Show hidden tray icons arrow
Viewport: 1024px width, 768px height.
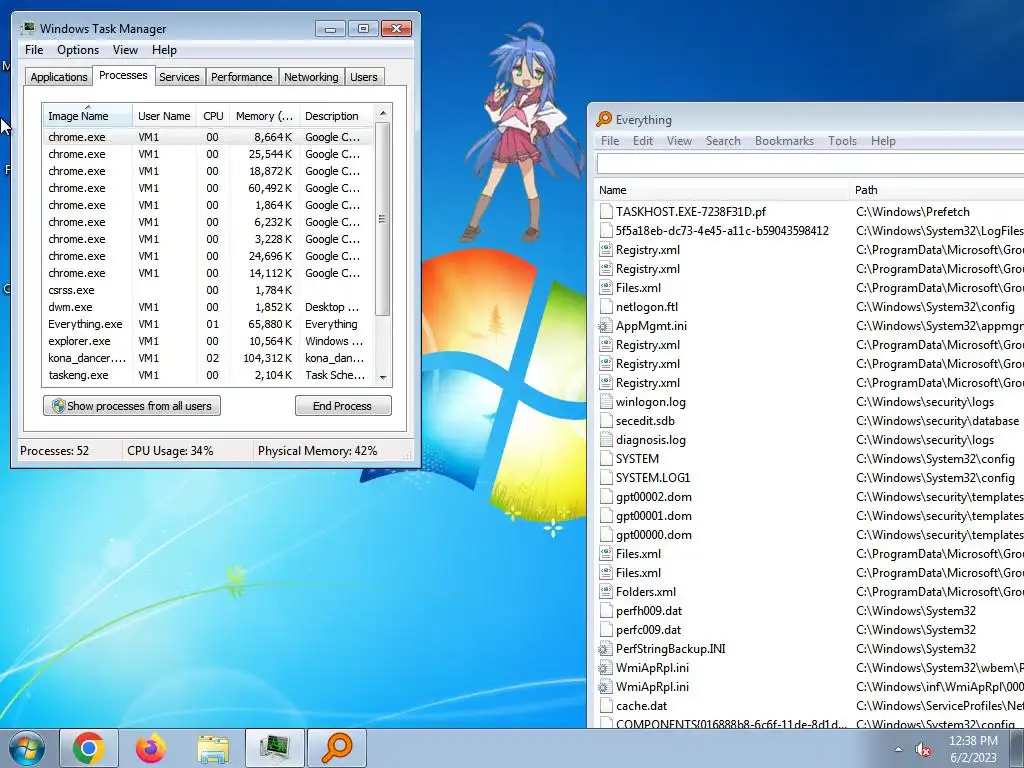pyautogui.click(x=899, y=750)
